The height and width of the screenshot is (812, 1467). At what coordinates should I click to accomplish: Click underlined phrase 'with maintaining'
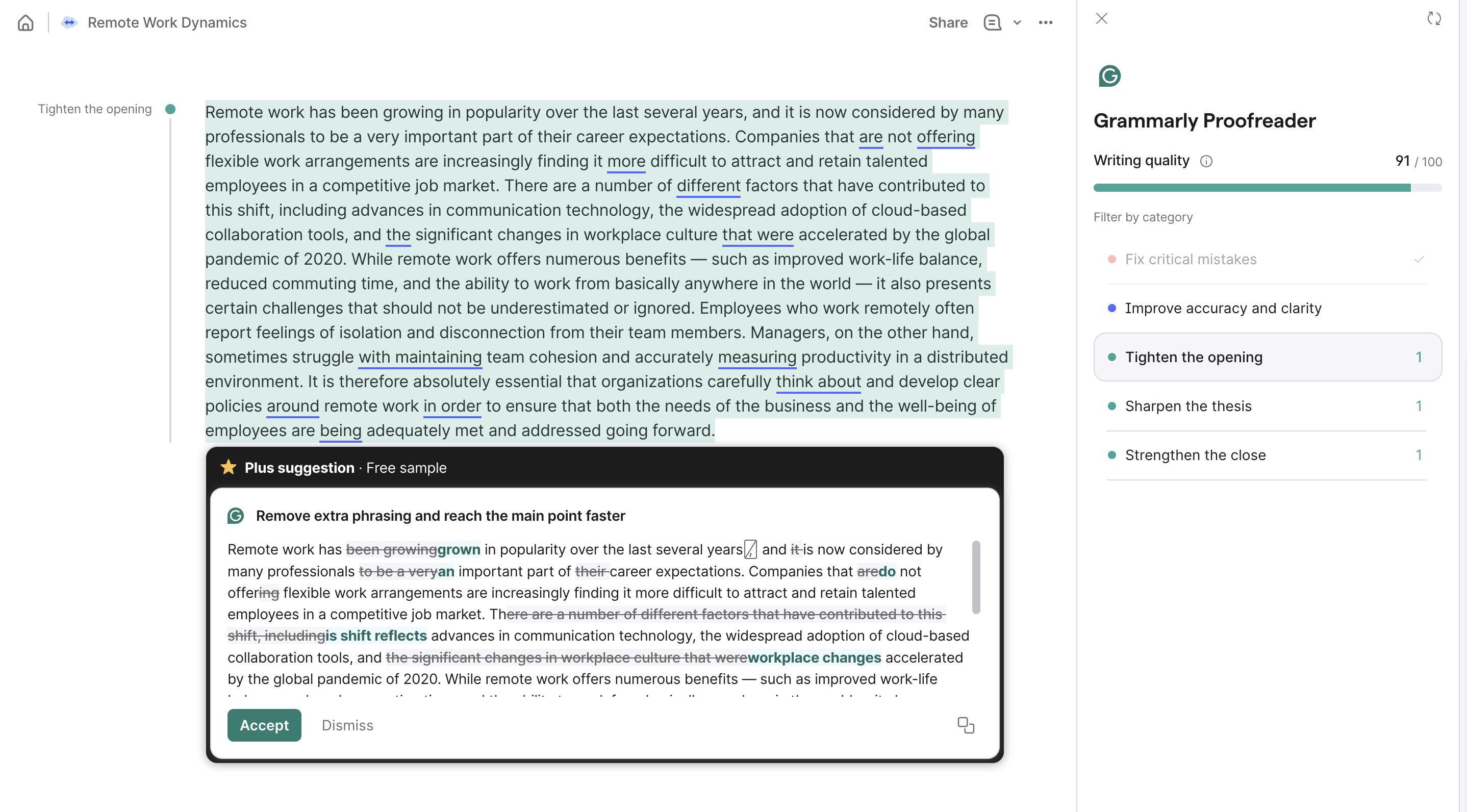coord(420,357)
